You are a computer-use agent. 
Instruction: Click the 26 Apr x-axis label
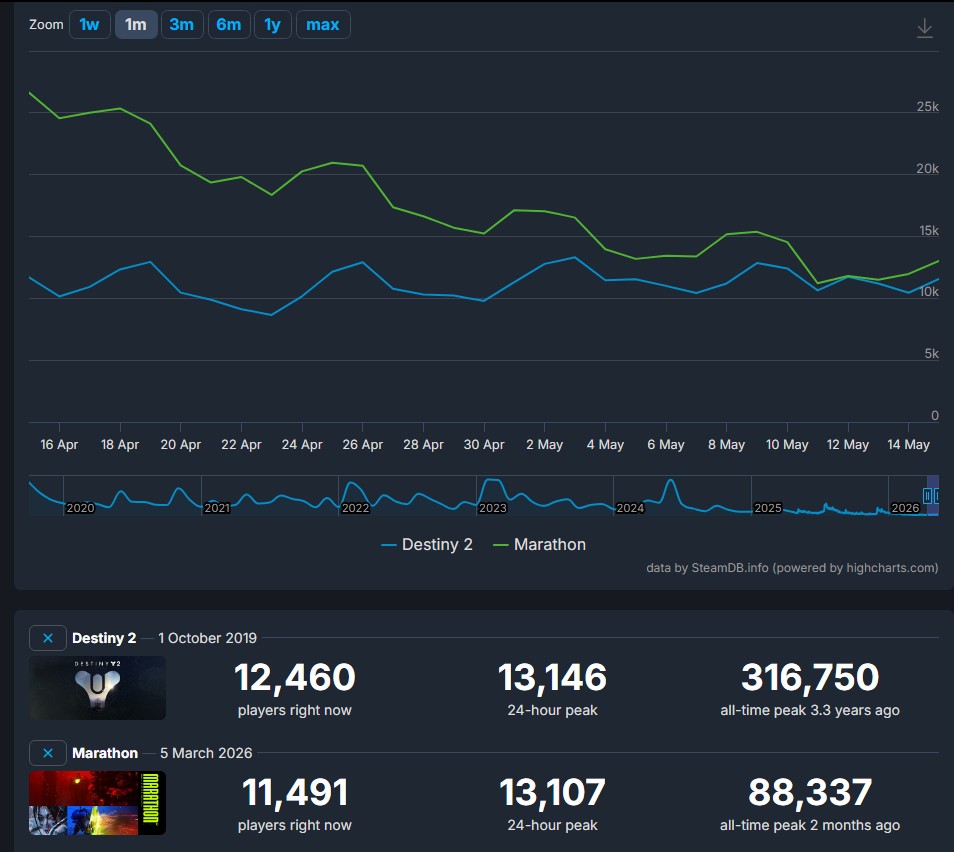[363, 445]
